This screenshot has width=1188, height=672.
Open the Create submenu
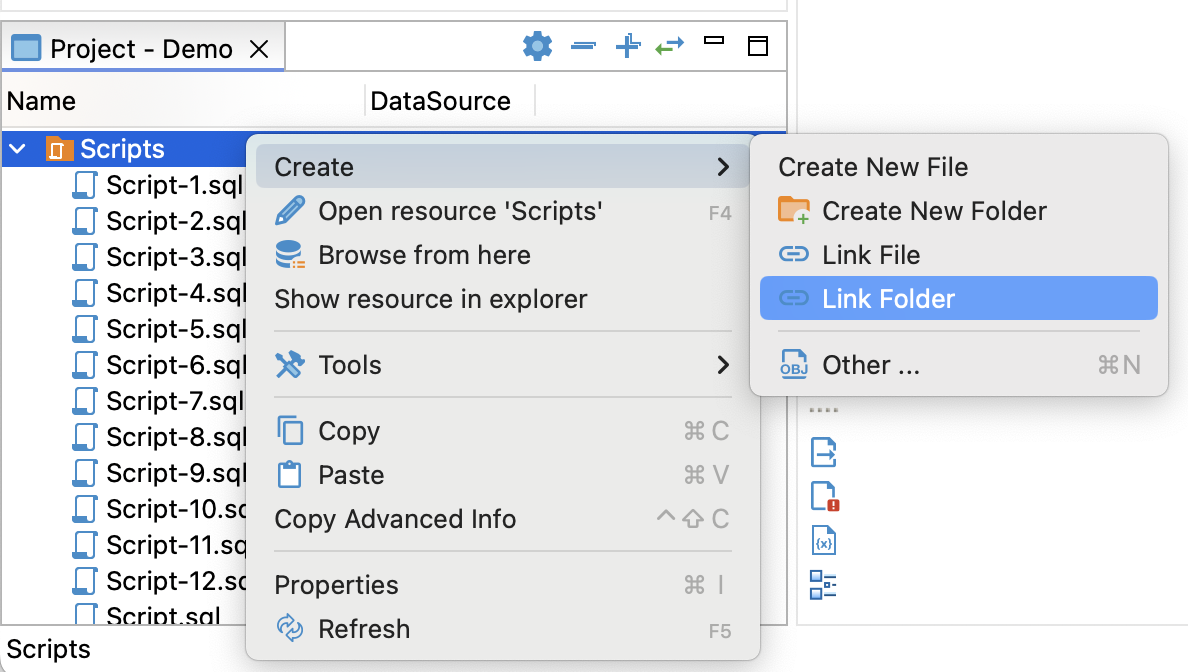[x=501, y=167]
